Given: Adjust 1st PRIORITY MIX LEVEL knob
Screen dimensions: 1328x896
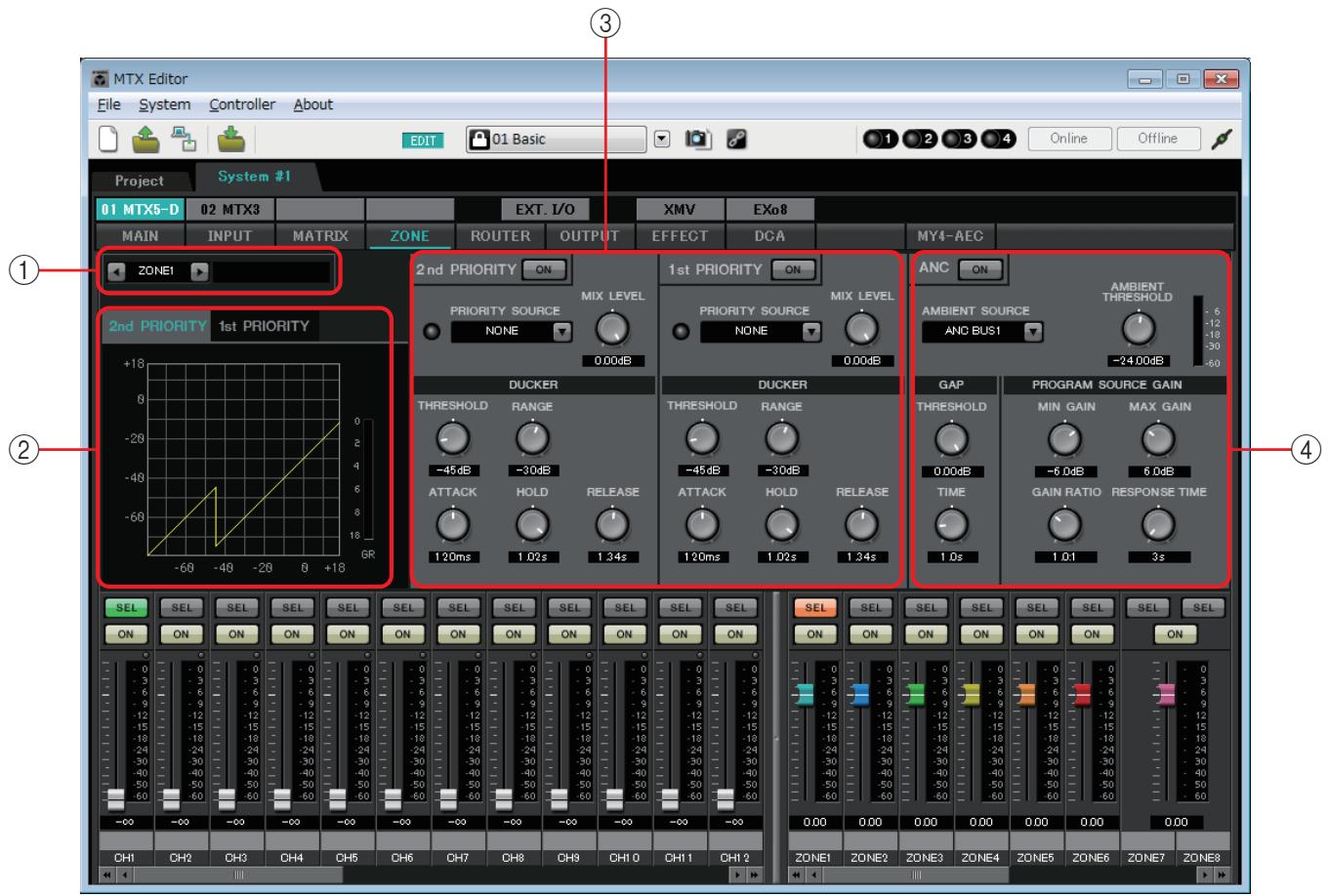Looking at the screenshot, I should [861, 330].
